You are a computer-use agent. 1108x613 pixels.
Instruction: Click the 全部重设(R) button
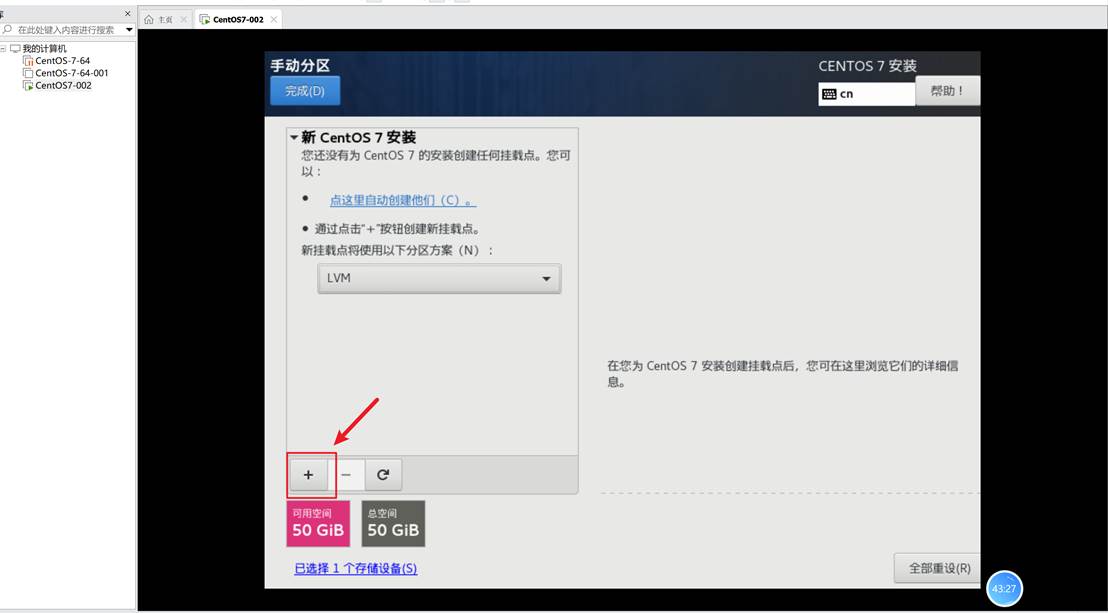[x=937, y=568]
